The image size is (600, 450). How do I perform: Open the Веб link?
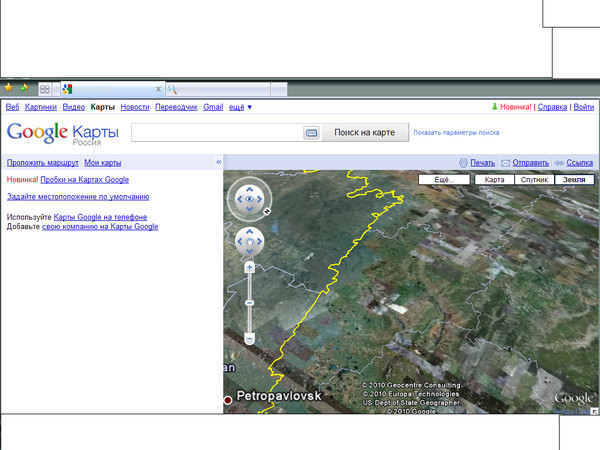12,107
